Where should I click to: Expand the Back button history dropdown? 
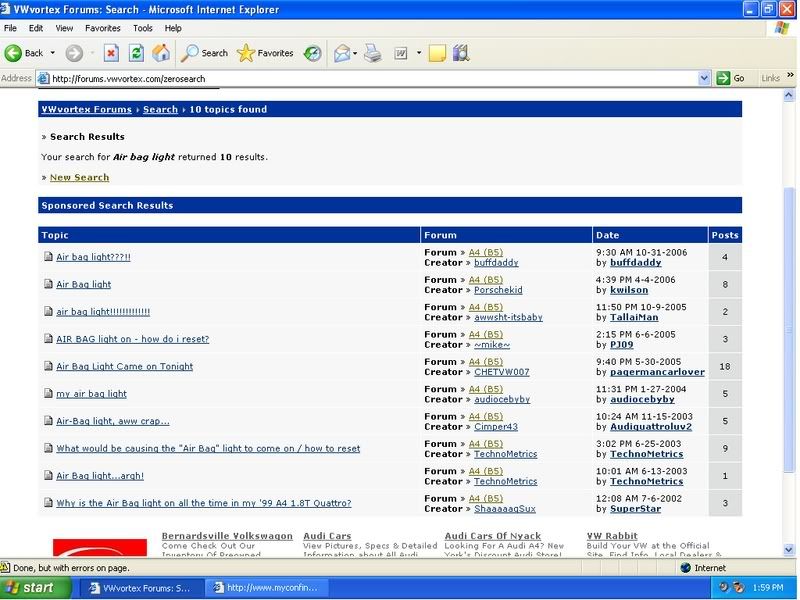54,53
